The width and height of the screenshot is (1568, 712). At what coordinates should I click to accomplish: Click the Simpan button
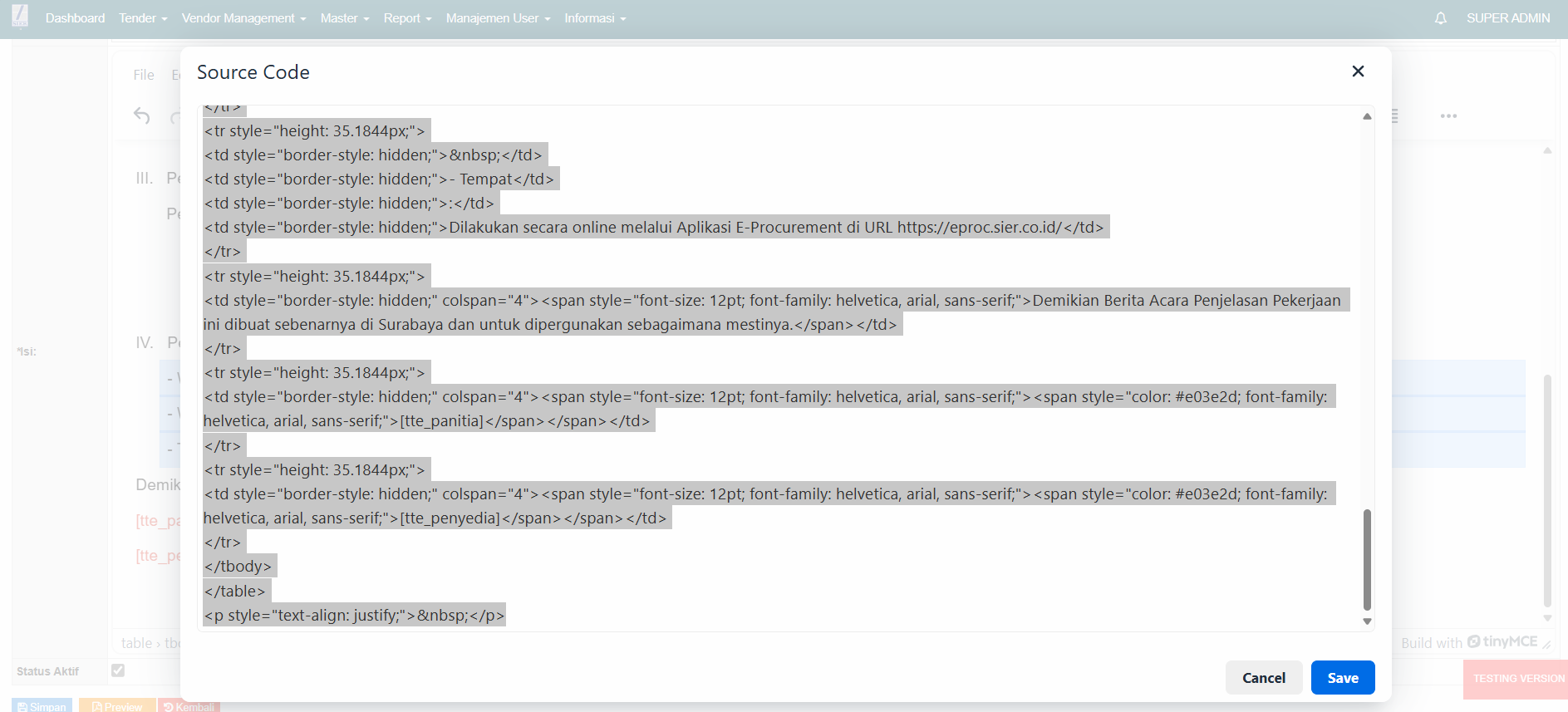pyautogui.click(x=42, y=705)
